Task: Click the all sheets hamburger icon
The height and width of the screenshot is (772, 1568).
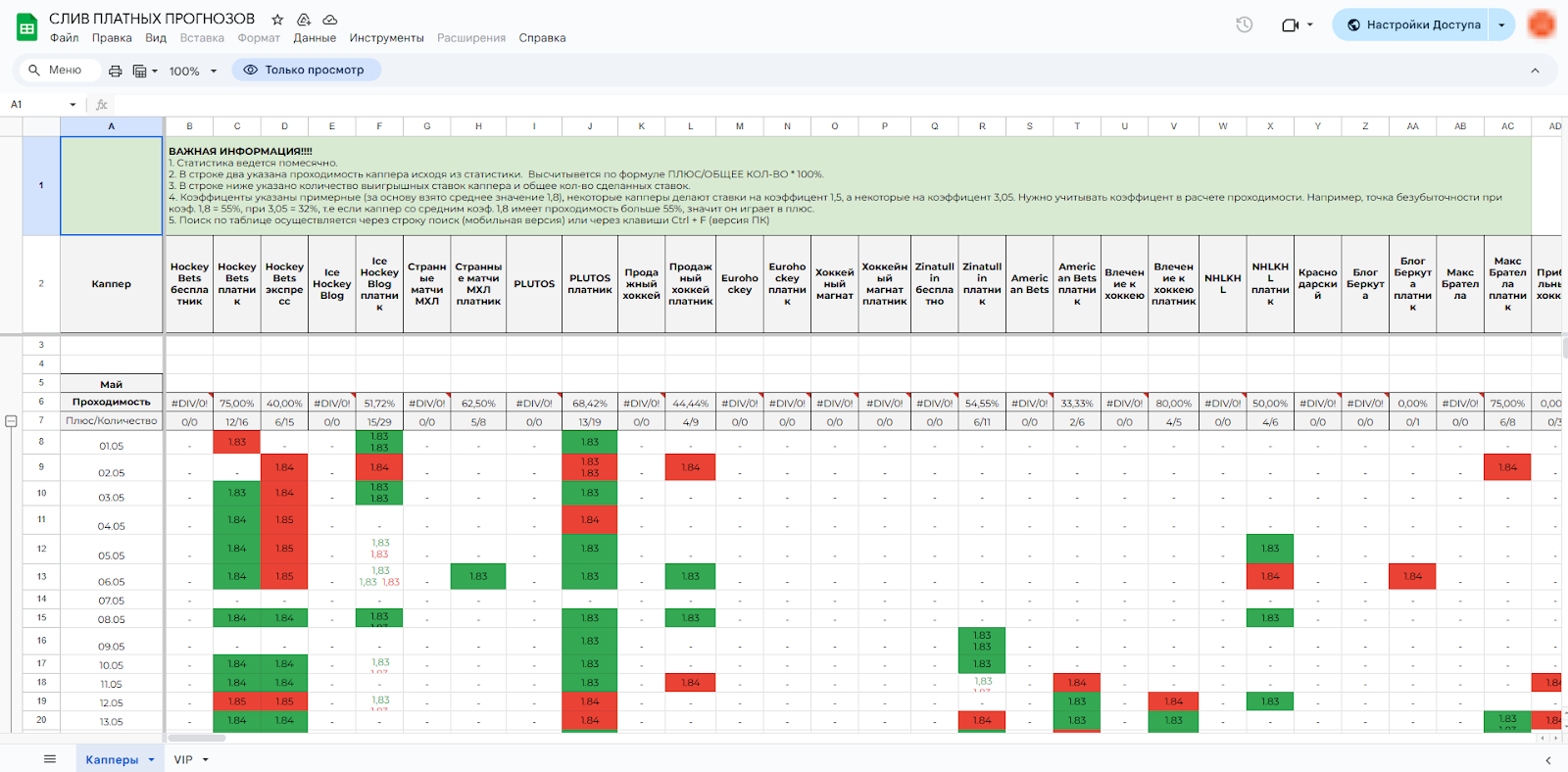Action: click(50, 759)
